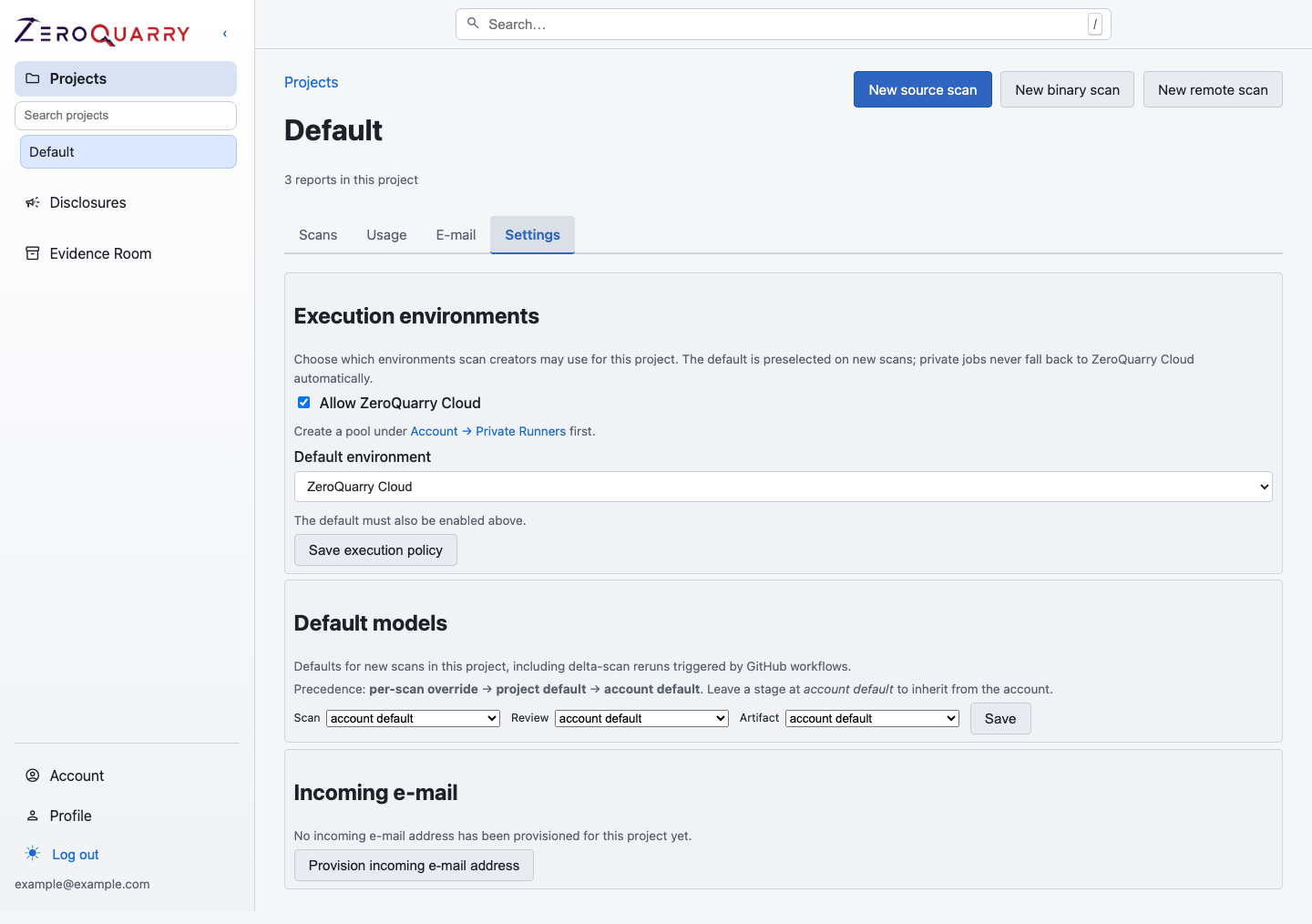The image size is (1312, 924).
Task: Click the Default models heading
Action: pos(371,623)
